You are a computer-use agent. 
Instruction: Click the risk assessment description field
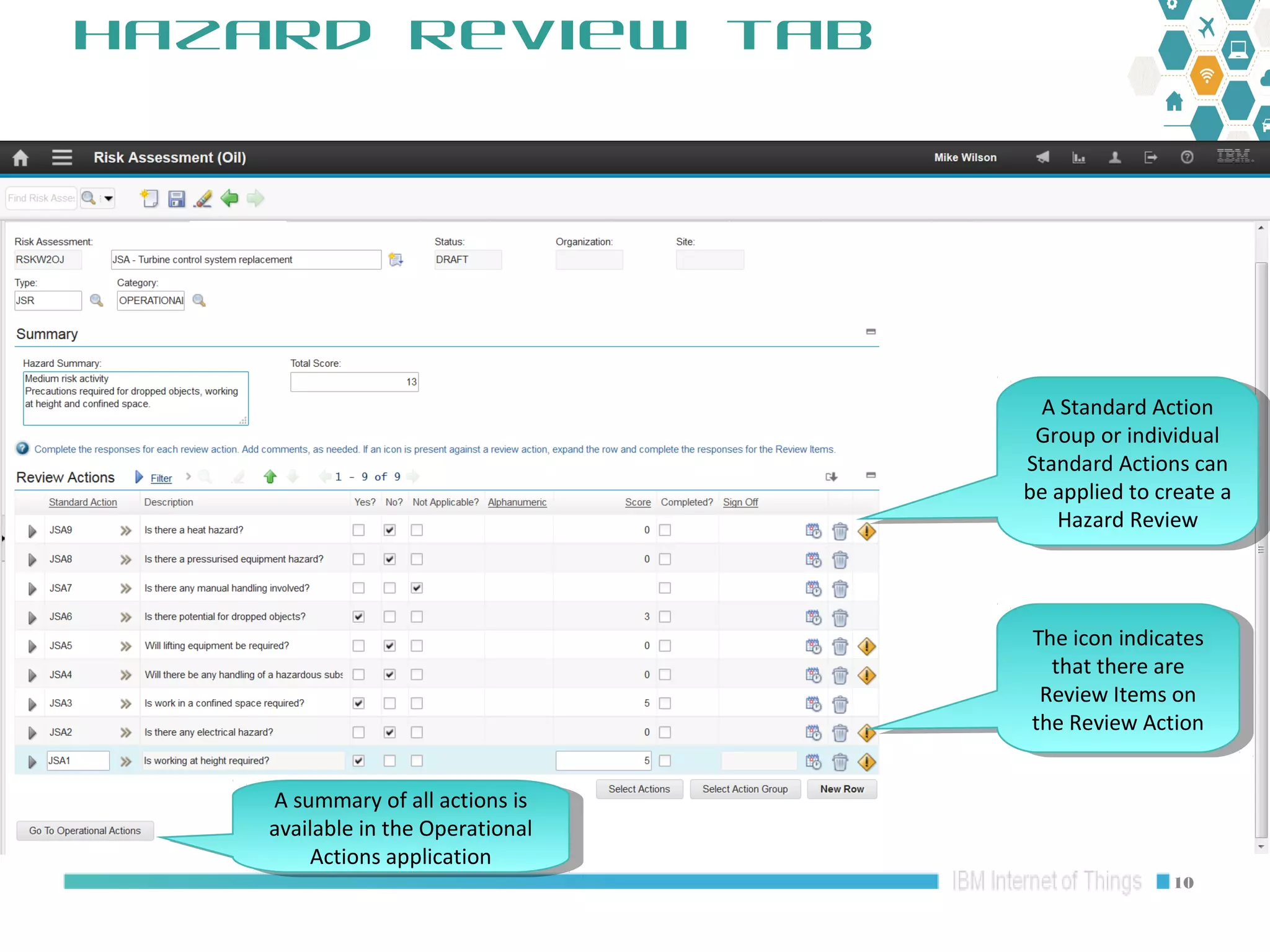click(246, 260)
